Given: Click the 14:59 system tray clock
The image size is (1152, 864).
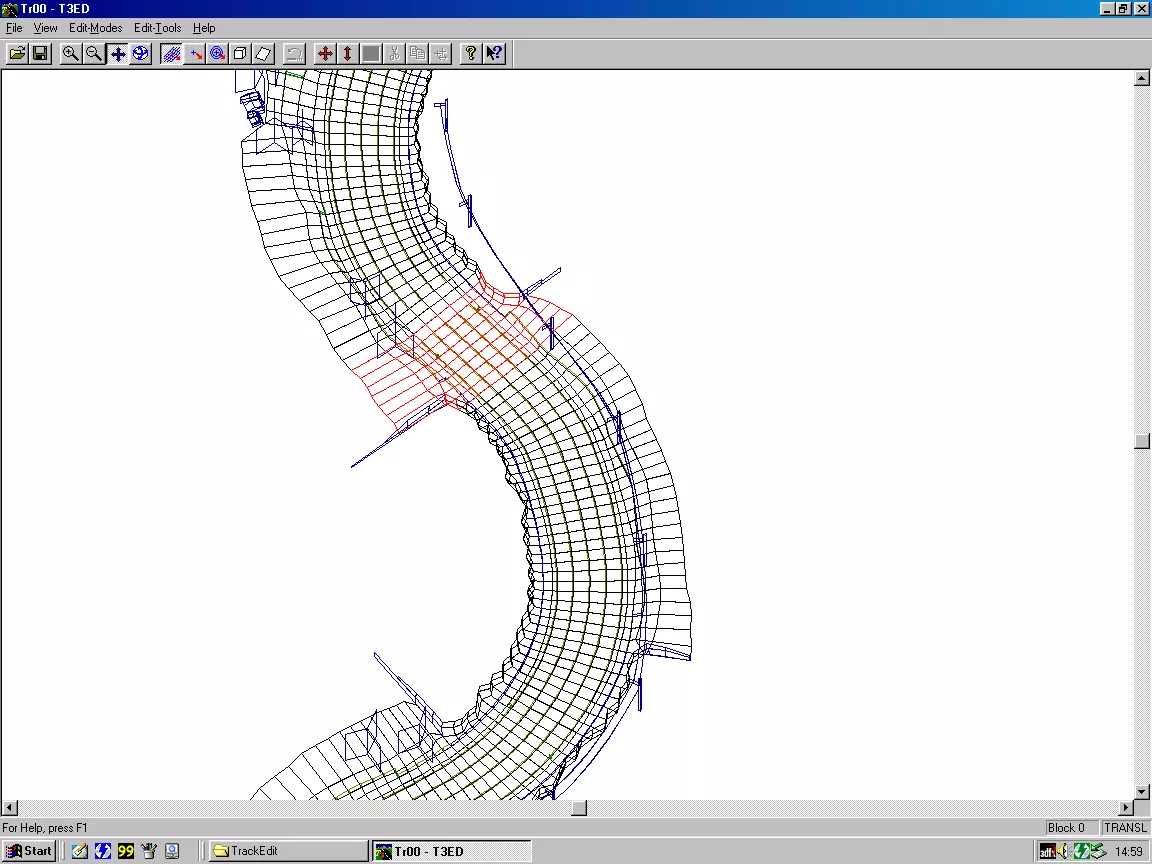Looking at the screenshot, I should point(1129,852).
